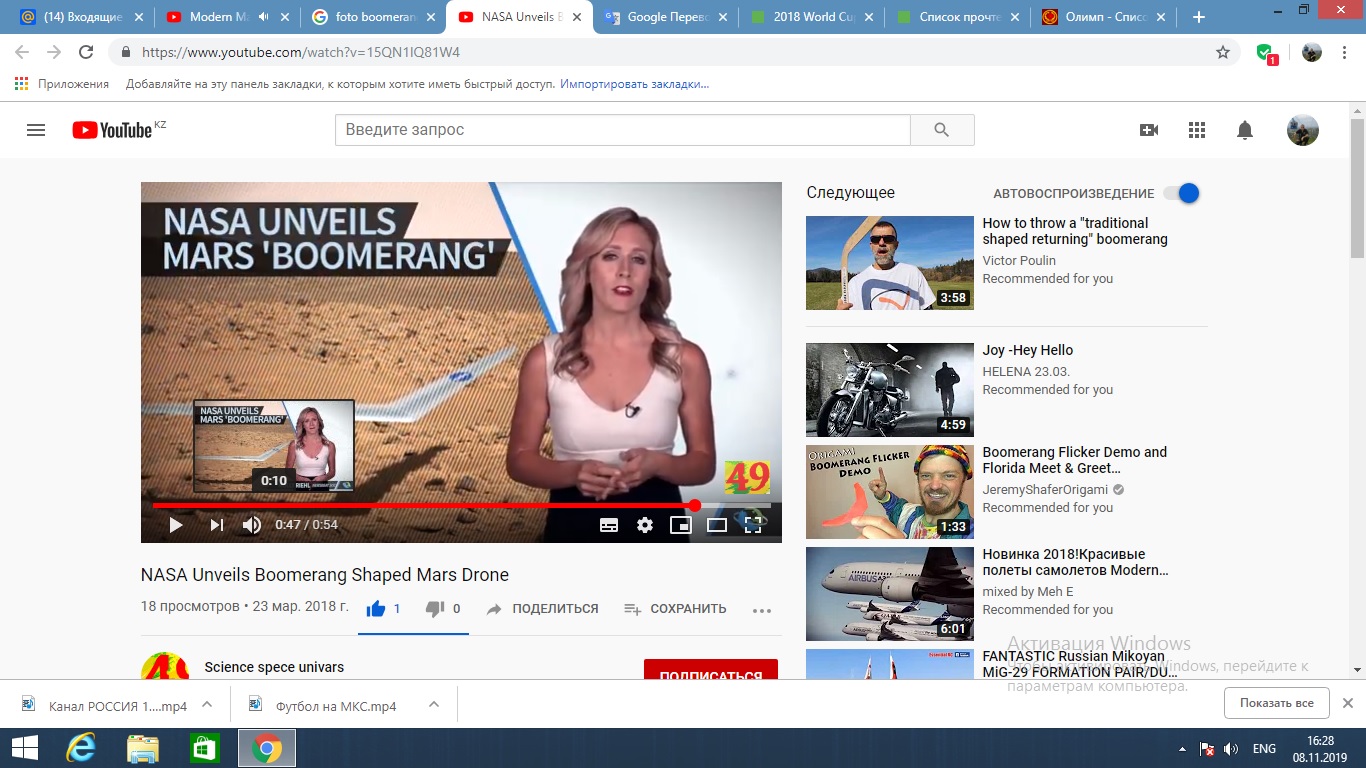
Task: Open downloaded Футбол на МКС.mp4 file
Action: 336,706
